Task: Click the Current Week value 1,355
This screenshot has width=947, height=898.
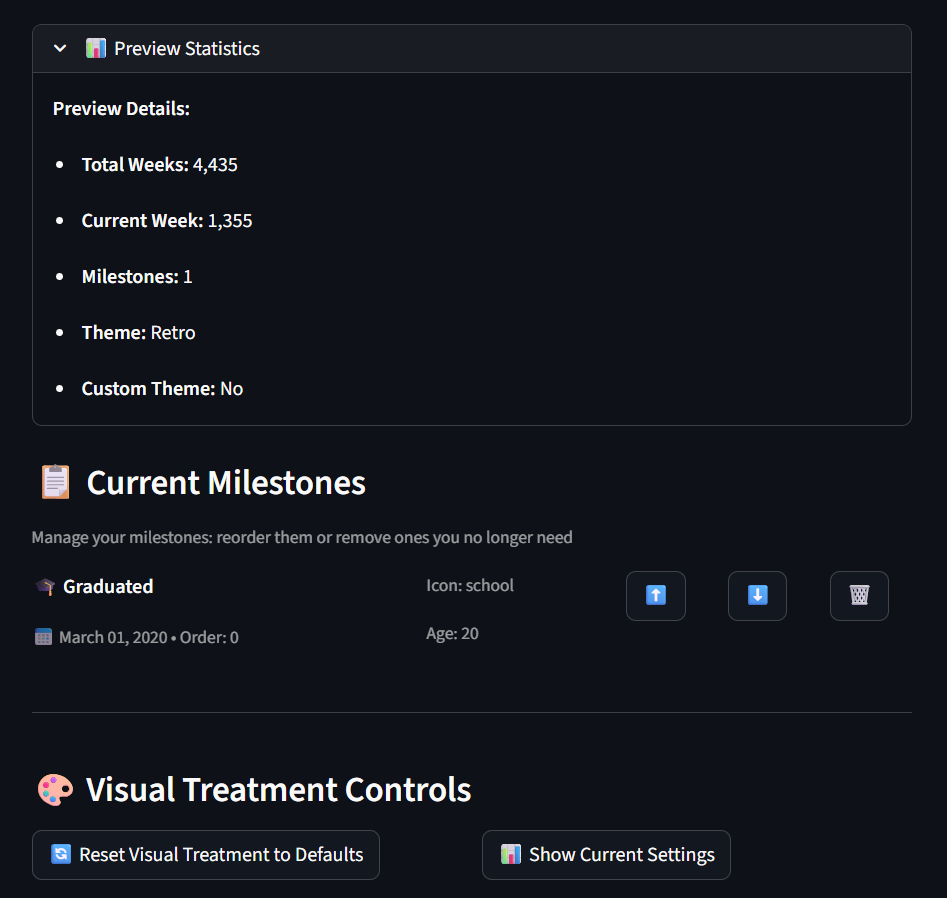Action: point(229,220)
